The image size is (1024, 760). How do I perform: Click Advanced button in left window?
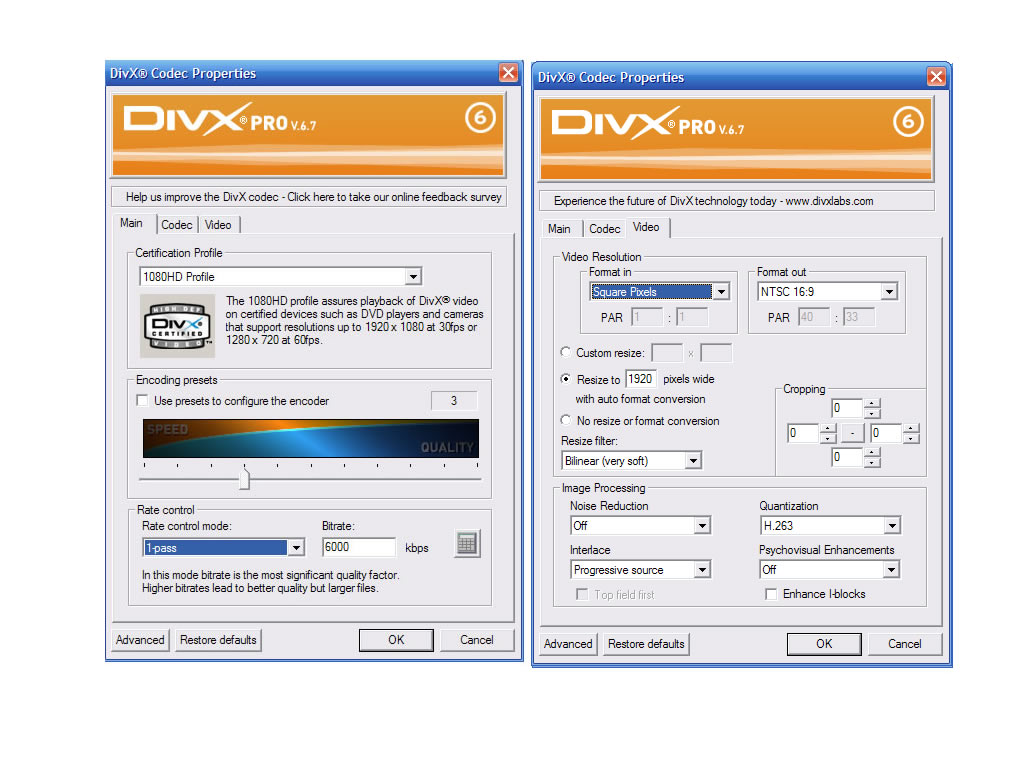pyautogui.click(x=140, y=640)
